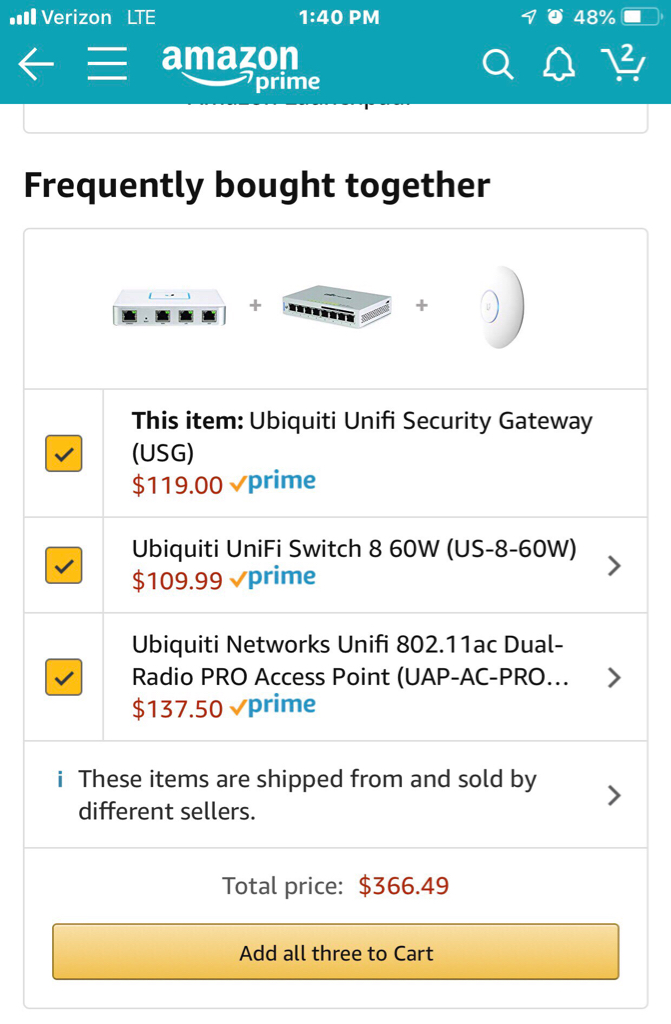Open the hamburger menu
This screenshot has height=1024, width=671.
pos(106,66)
